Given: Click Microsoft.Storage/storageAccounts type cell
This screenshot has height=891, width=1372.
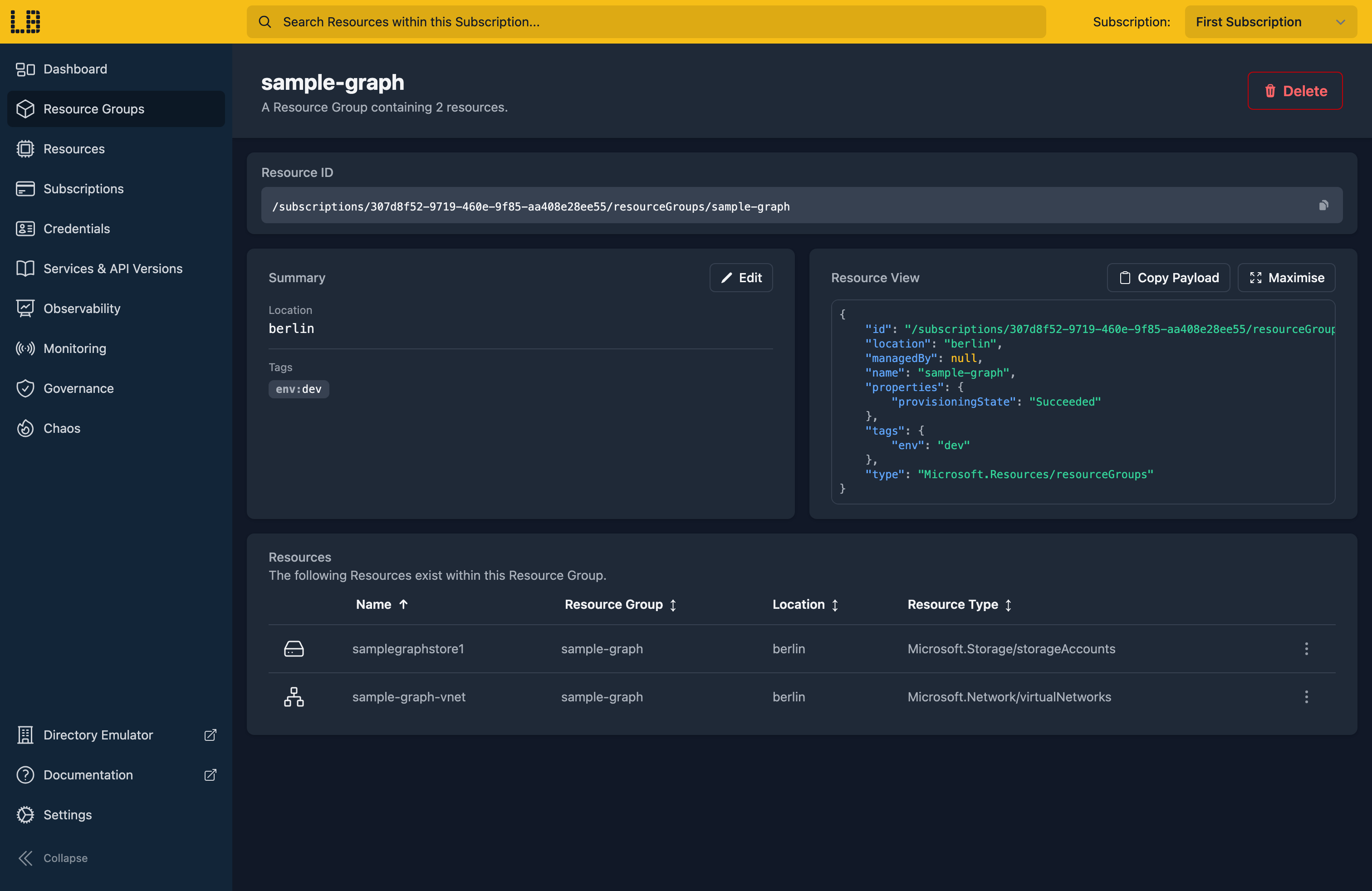Looking at the screenshot, I should click(x=1011, y=649).
